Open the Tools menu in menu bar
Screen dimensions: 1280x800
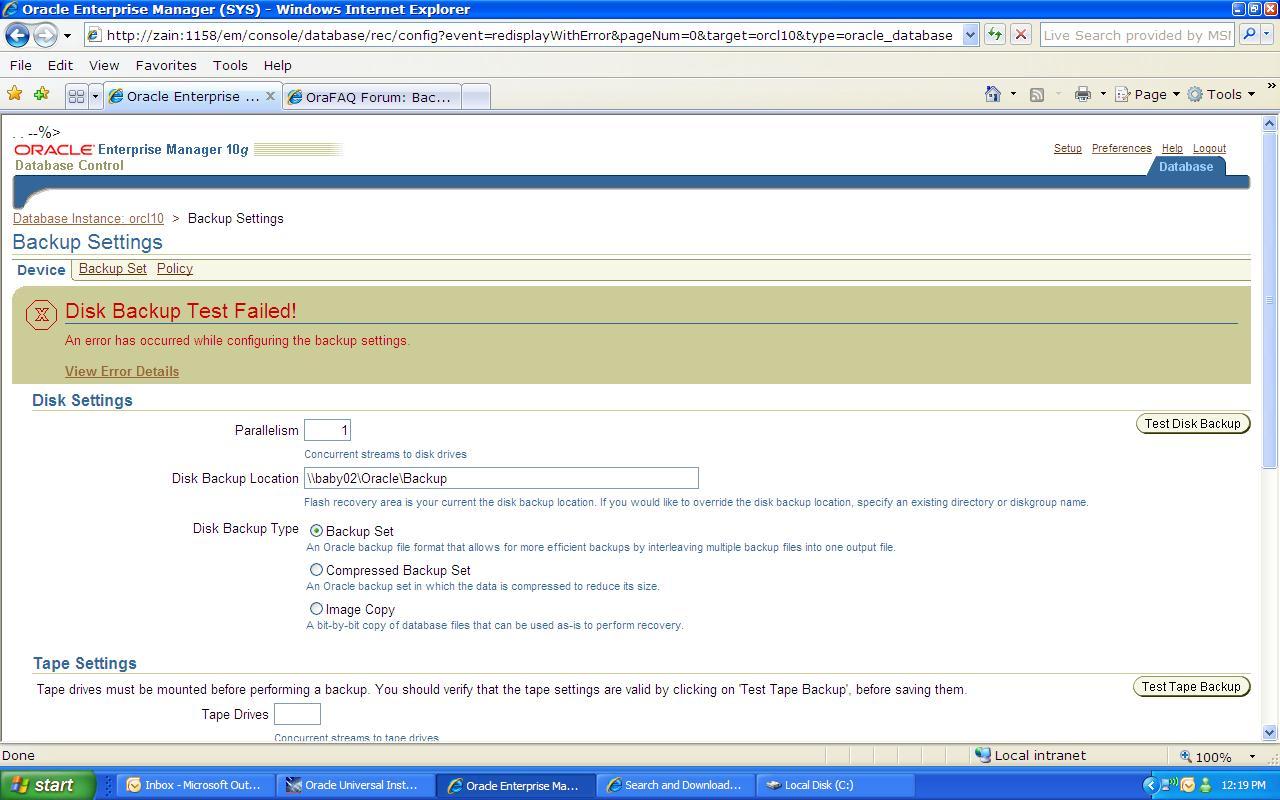point(230,65)
